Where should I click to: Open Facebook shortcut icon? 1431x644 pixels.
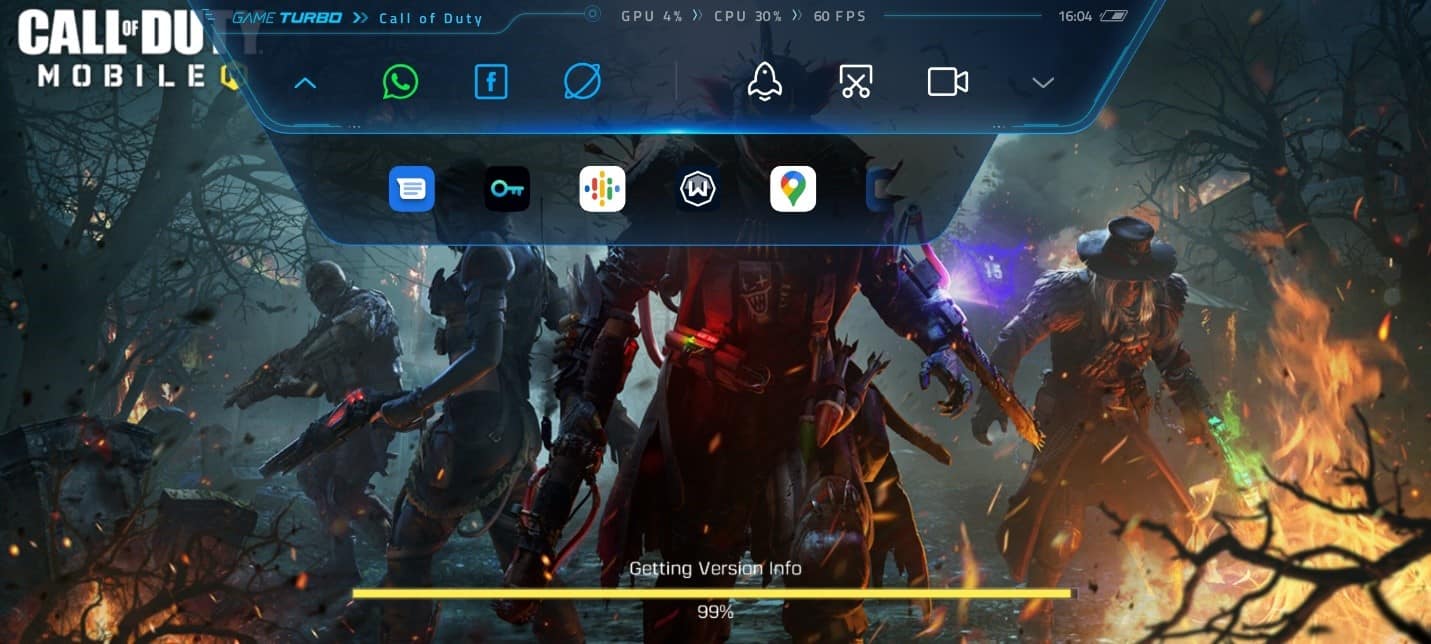(x=491, y=82)
